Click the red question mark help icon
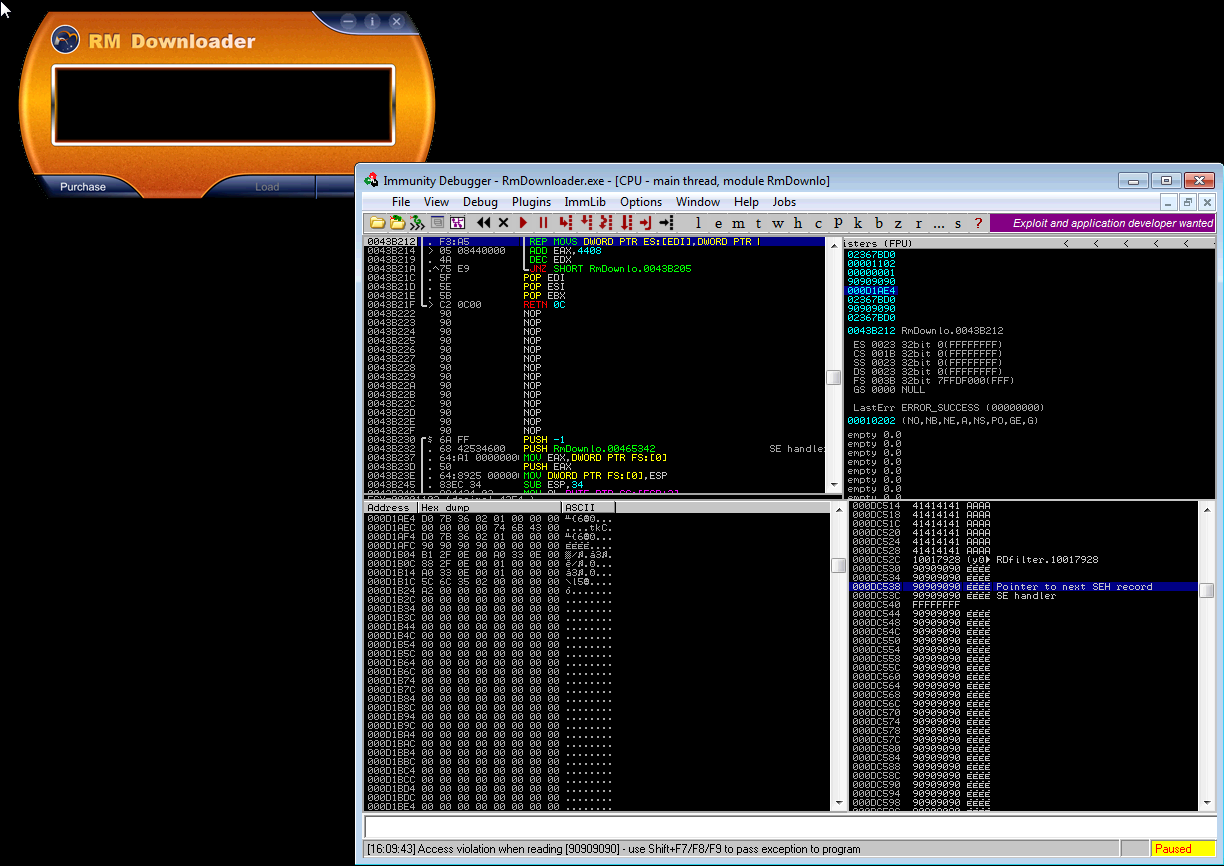This screenshot has height=866, width=1224. (978, 222)
